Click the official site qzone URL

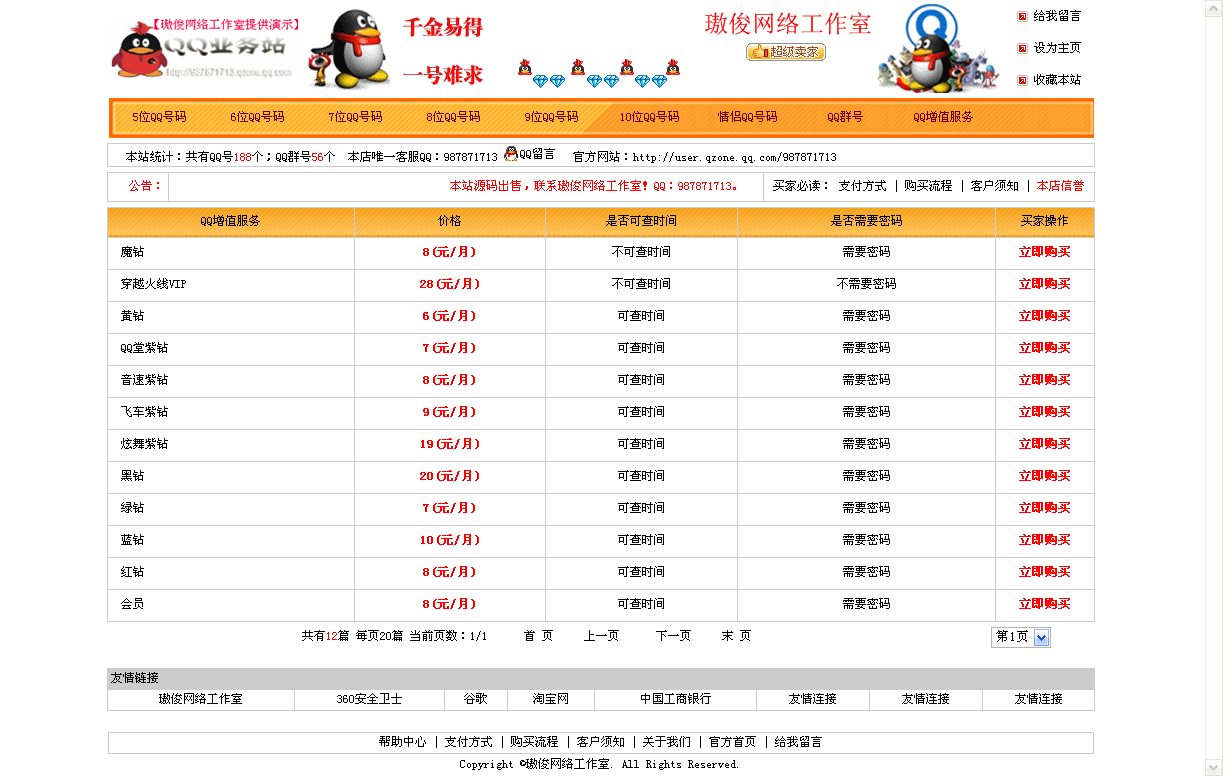click(x=735, y=157)
